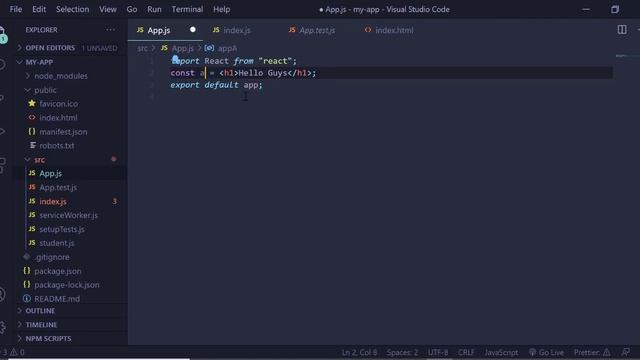Start the Go Live server
Screen dimensions: 640x360
(x=547, y=352)
